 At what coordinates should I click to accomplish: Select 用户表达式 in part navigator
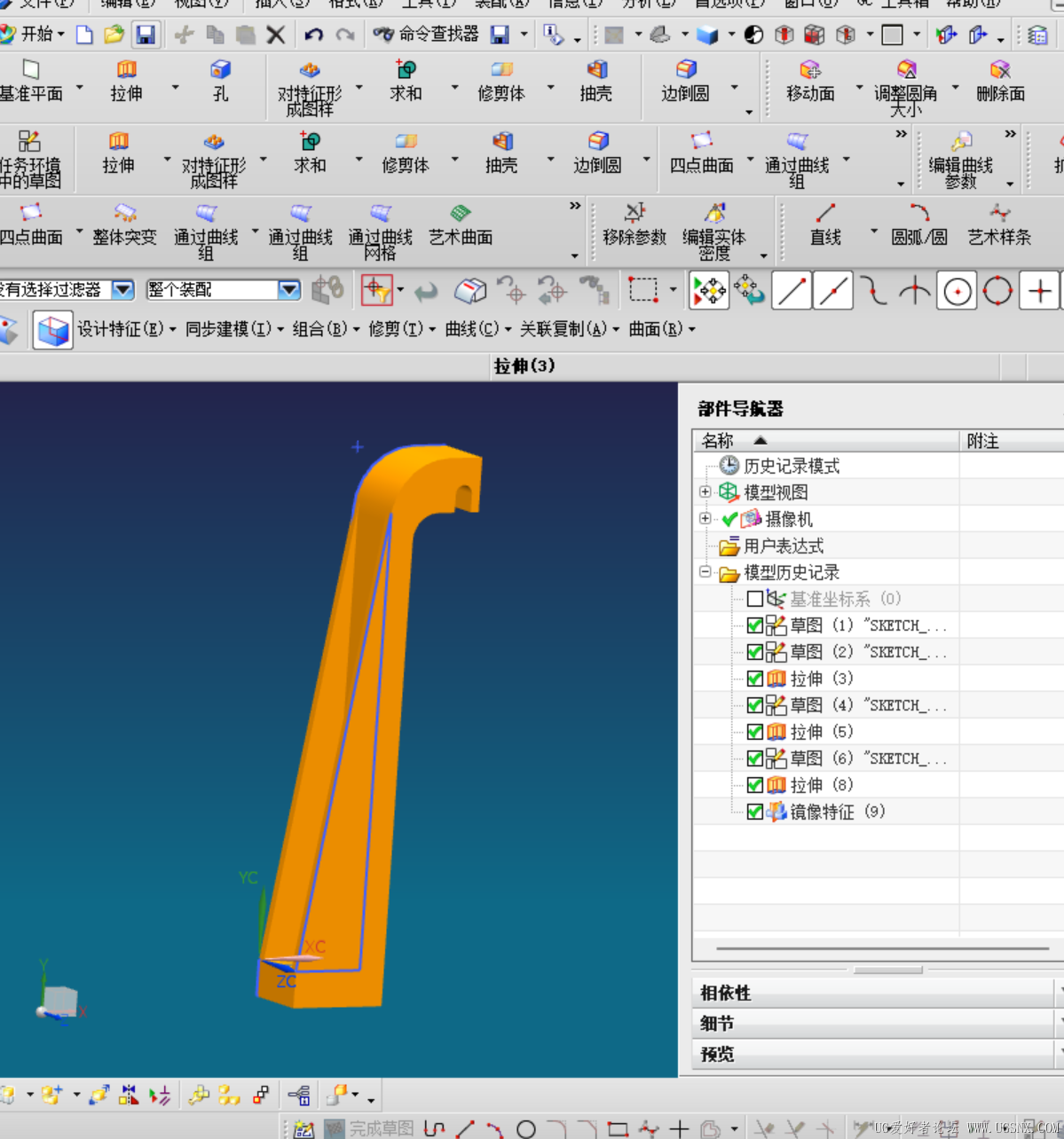click(x=783, y=546)
